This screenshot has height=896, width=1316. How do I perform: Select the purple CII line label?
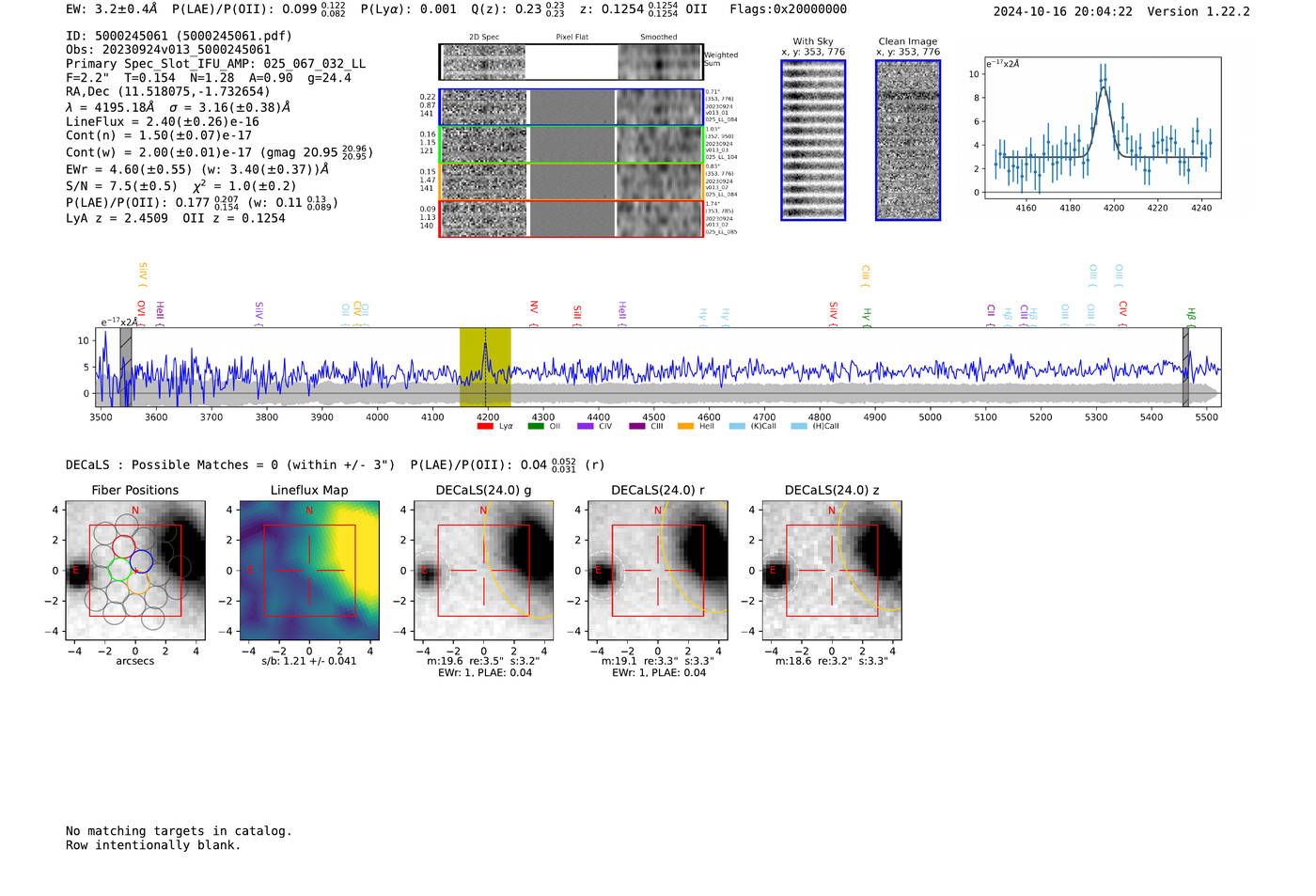tap(991, 313)
